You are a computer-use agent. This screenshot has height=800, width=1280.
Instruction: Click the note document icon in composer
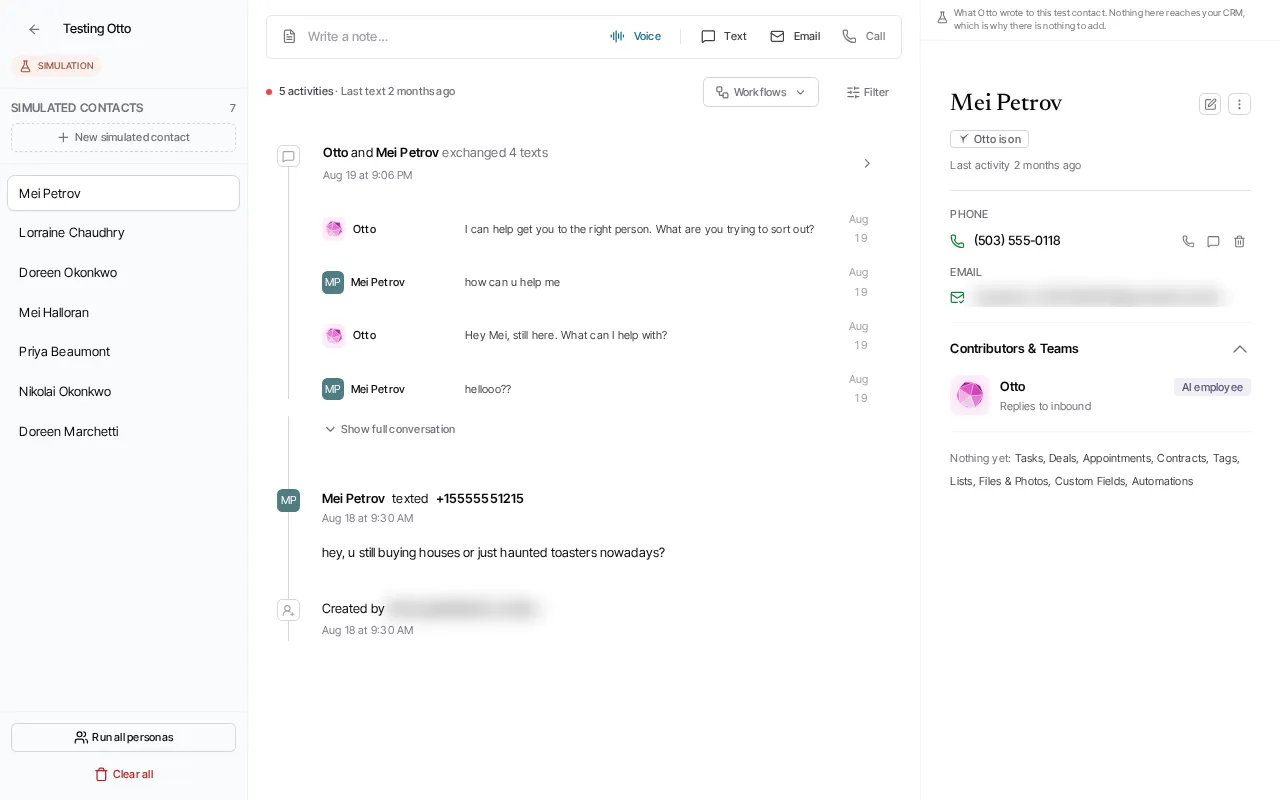(x=289, y=37)
